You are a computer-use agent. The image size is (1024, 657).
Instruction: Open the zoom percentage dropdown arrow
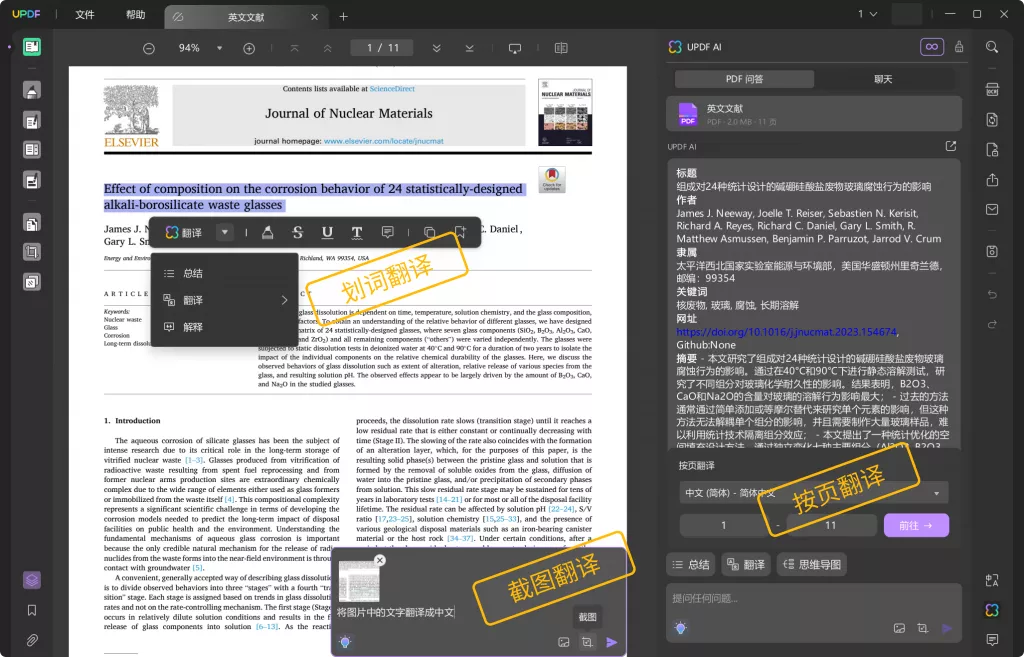pos(219,48)
